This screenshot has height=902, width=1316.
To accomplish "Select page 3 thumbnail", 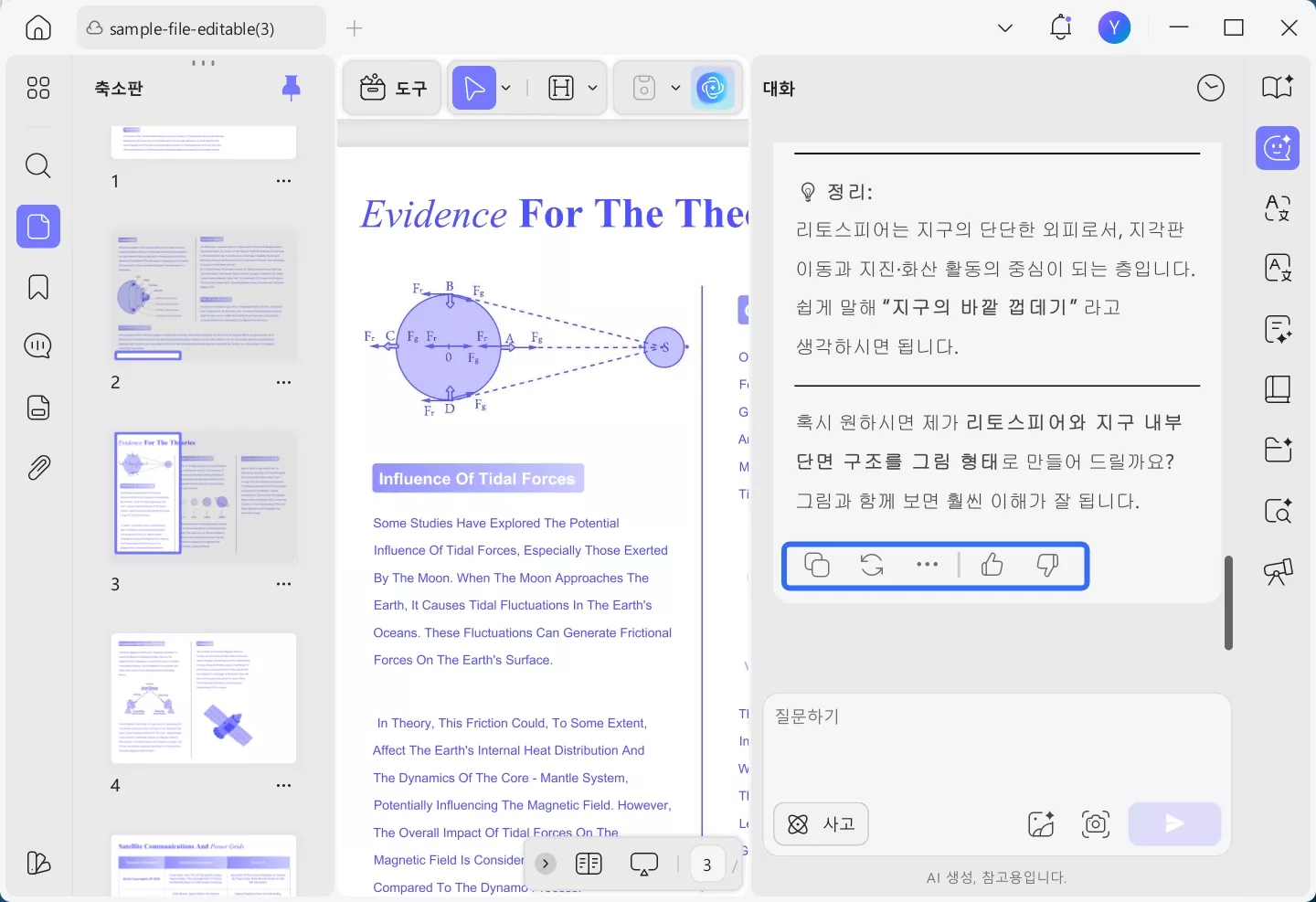I will point(204,495).
